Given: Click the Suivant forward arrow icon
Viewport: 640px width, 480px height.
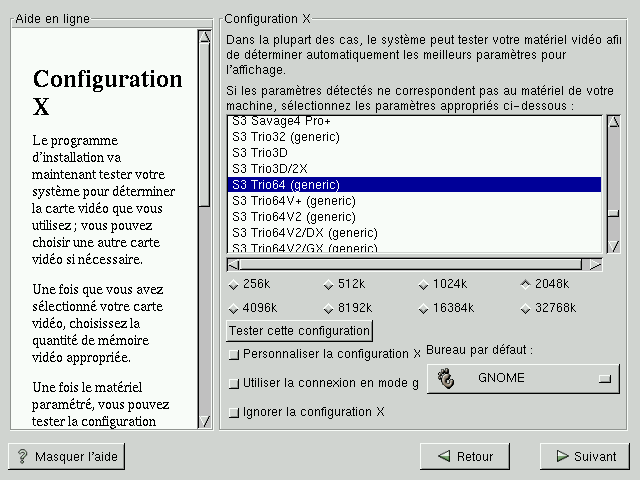Looking at the screenshot, I should tap(562, 456).
